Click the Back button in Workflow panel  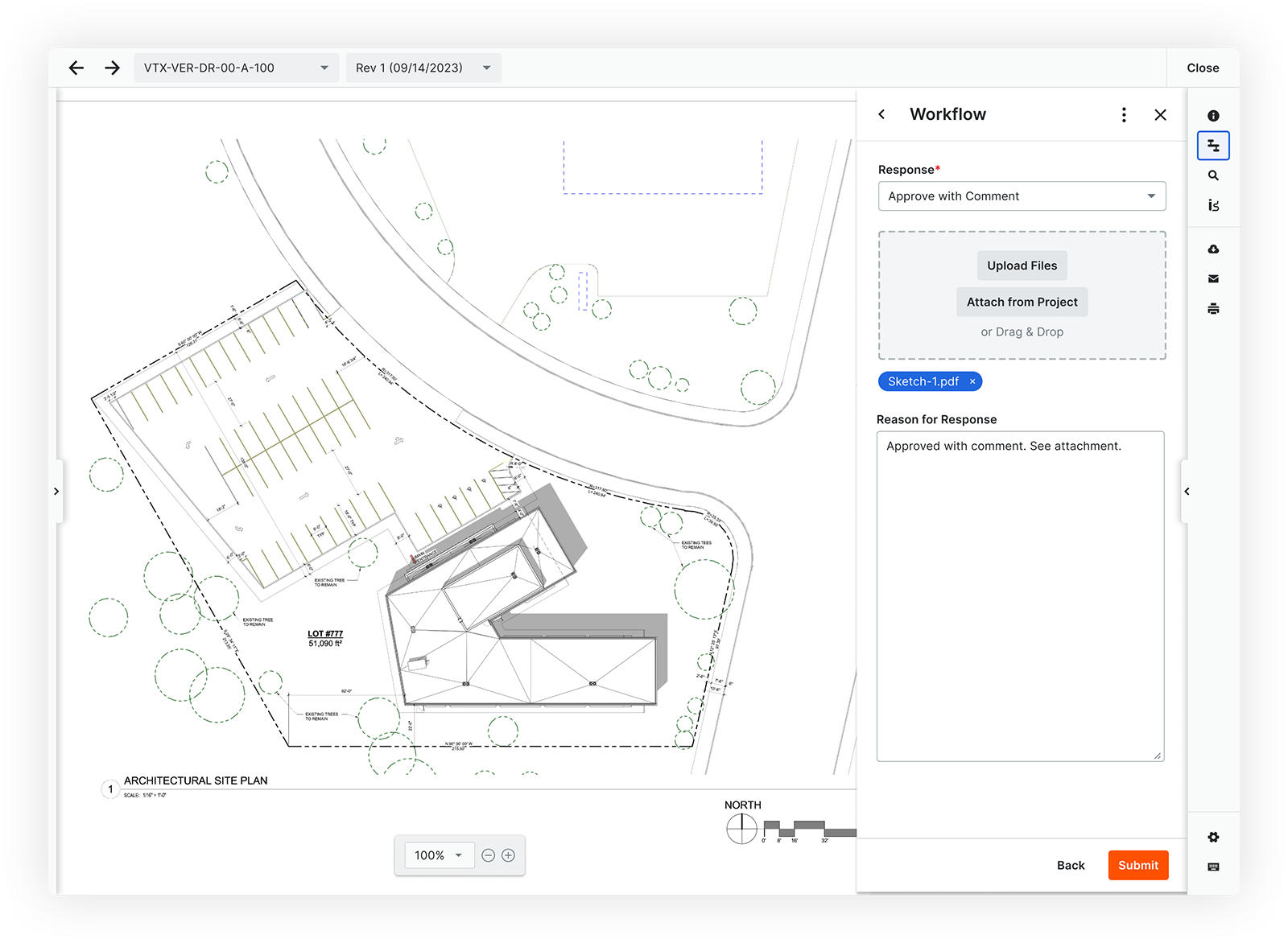tap(1071, 865)
